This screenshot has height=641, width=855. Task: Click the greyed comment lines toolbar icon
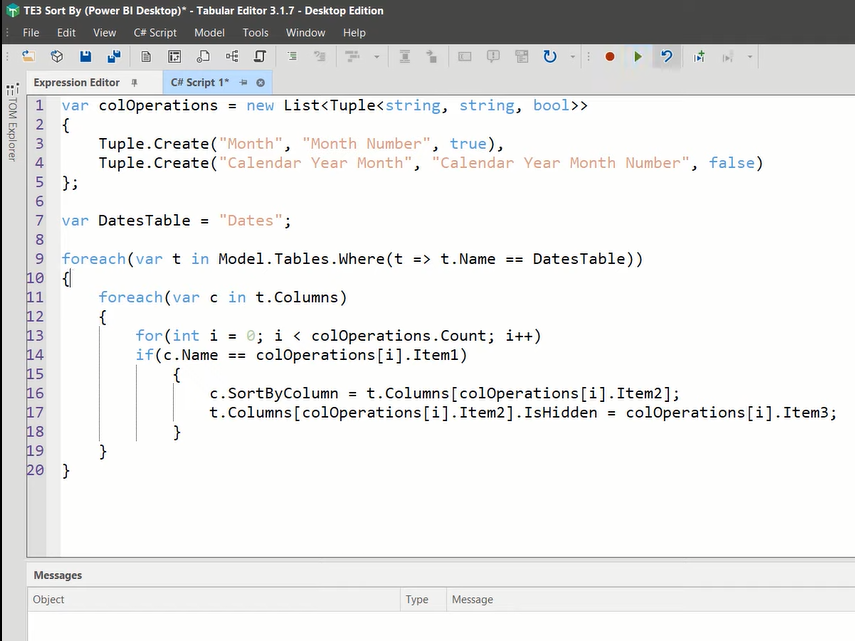click(x=320, y=57)
